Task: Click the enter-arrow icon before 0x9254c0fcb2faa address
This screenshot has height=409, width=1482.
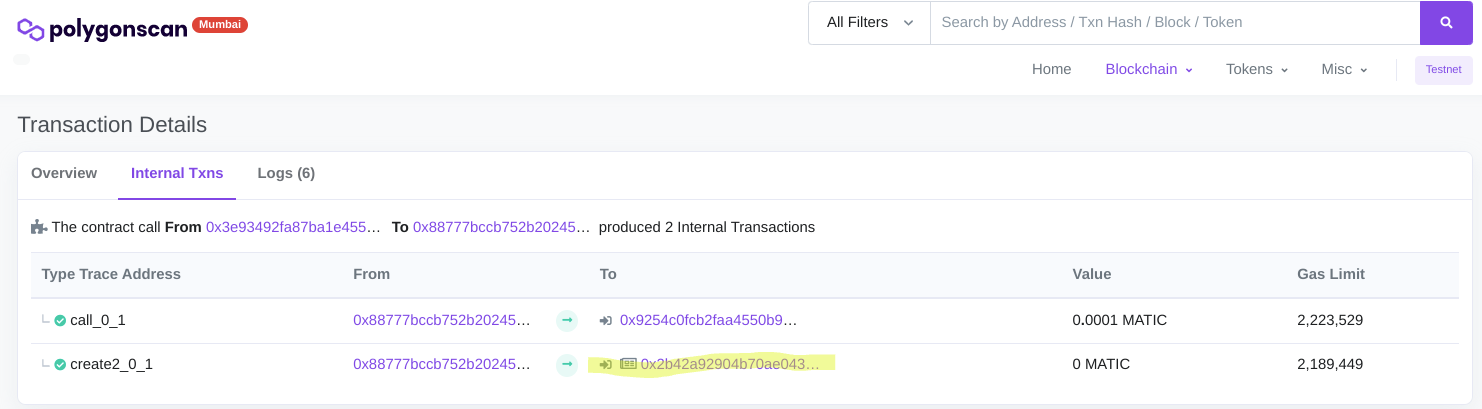Action: click(x=606, y=321)
